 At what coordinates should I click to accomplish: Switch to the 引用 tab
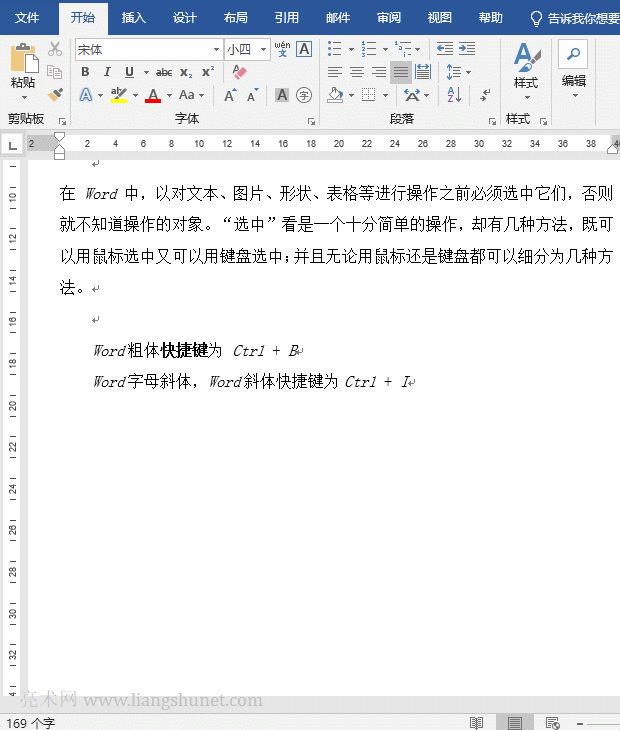(x=287, y=18)
